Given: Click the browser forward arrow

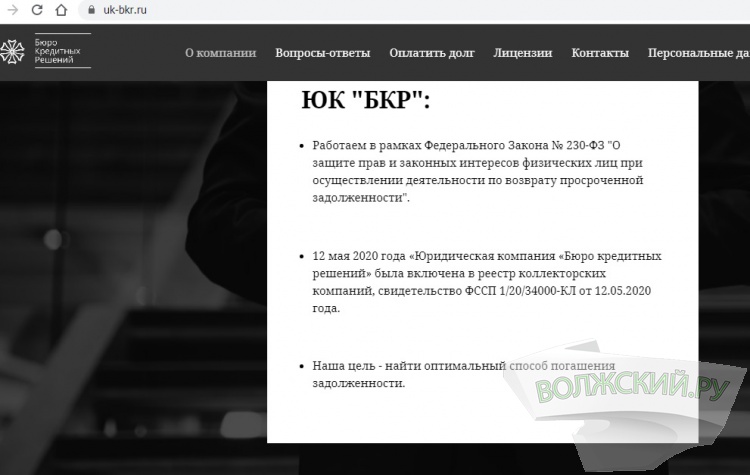Looking at the screenshot, I should click(13, 10).
